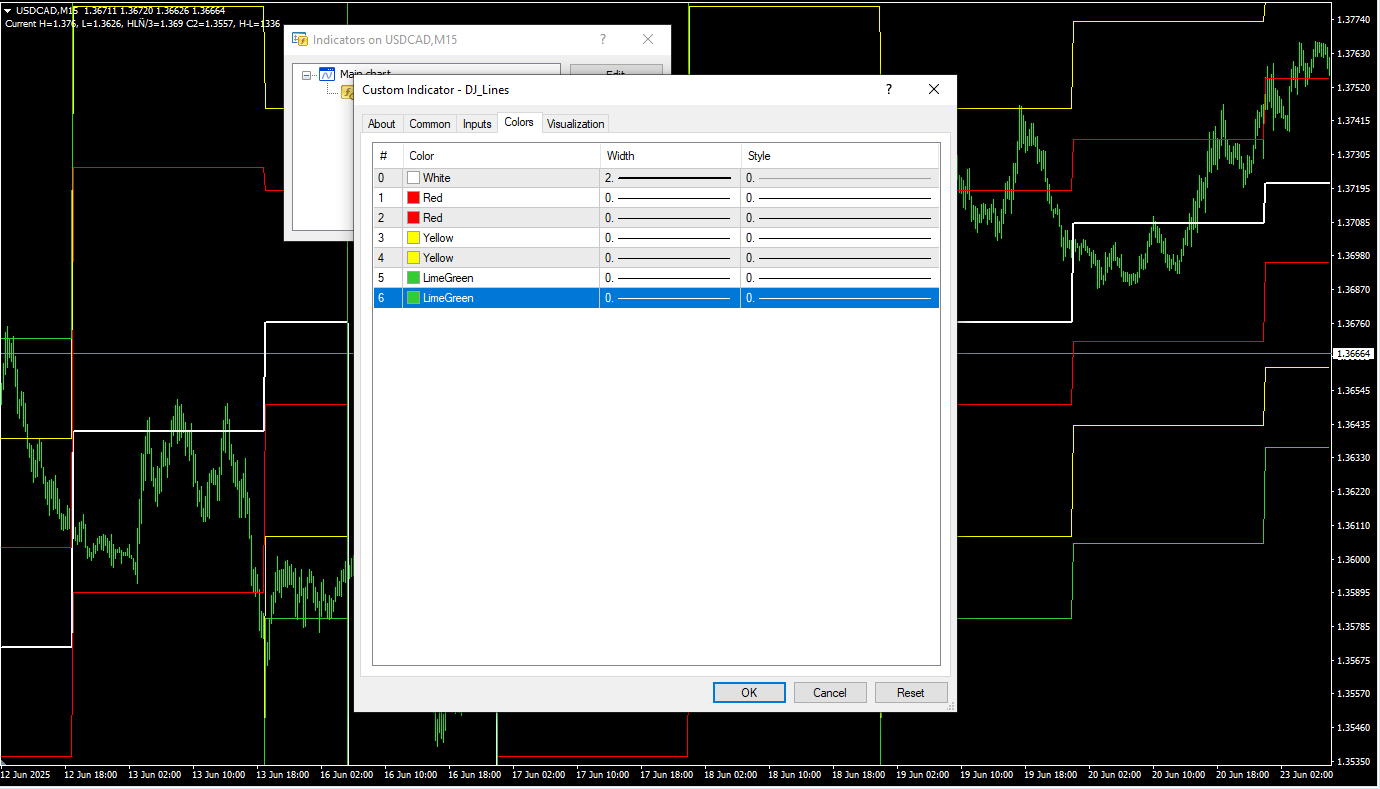This screenshot has width=1380, height=789.
Task: Collapse the Main chart tree node
Action: [x=307, y=74]
